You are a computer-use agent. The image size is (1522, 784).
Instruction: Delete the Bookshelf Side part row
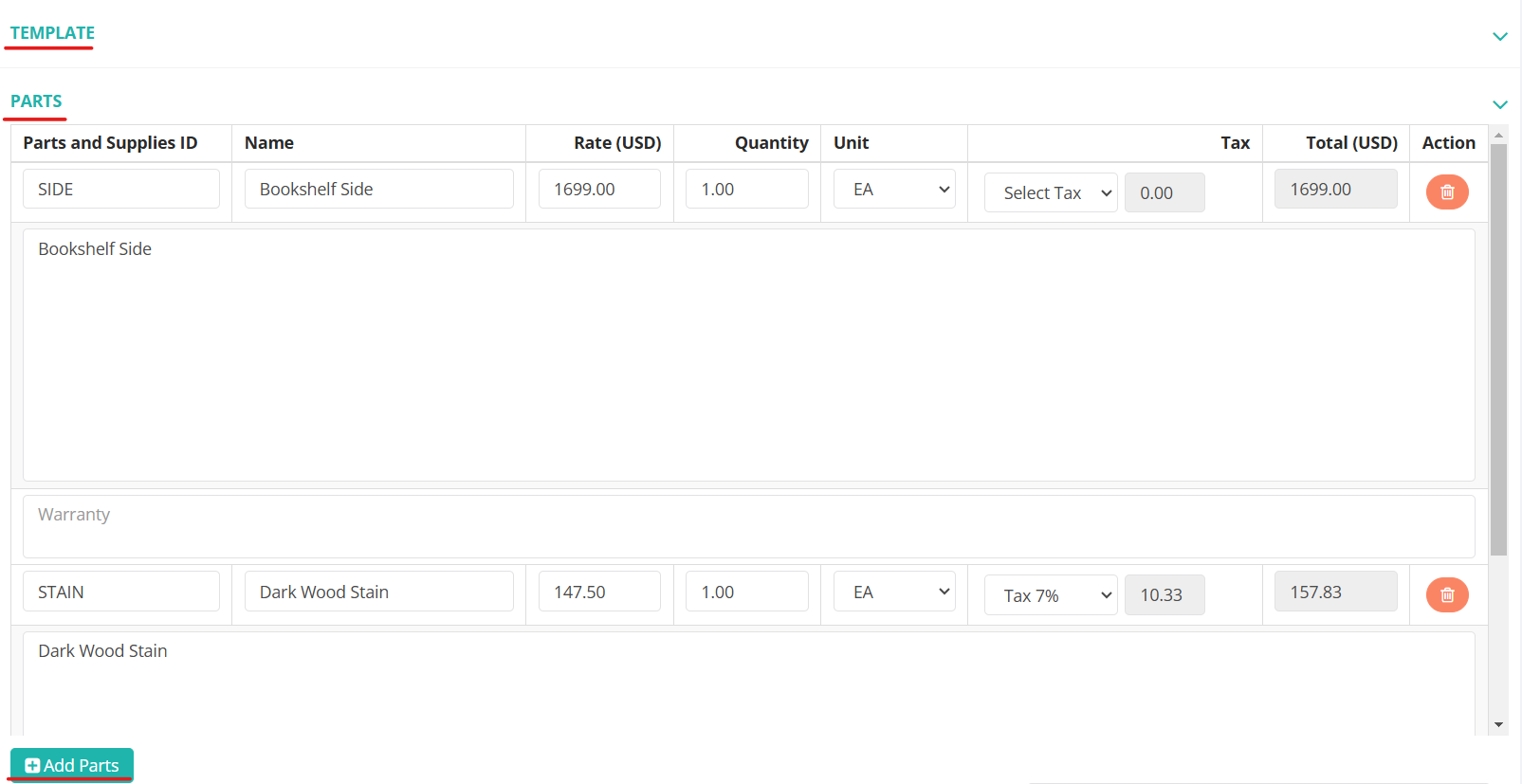1447,192
